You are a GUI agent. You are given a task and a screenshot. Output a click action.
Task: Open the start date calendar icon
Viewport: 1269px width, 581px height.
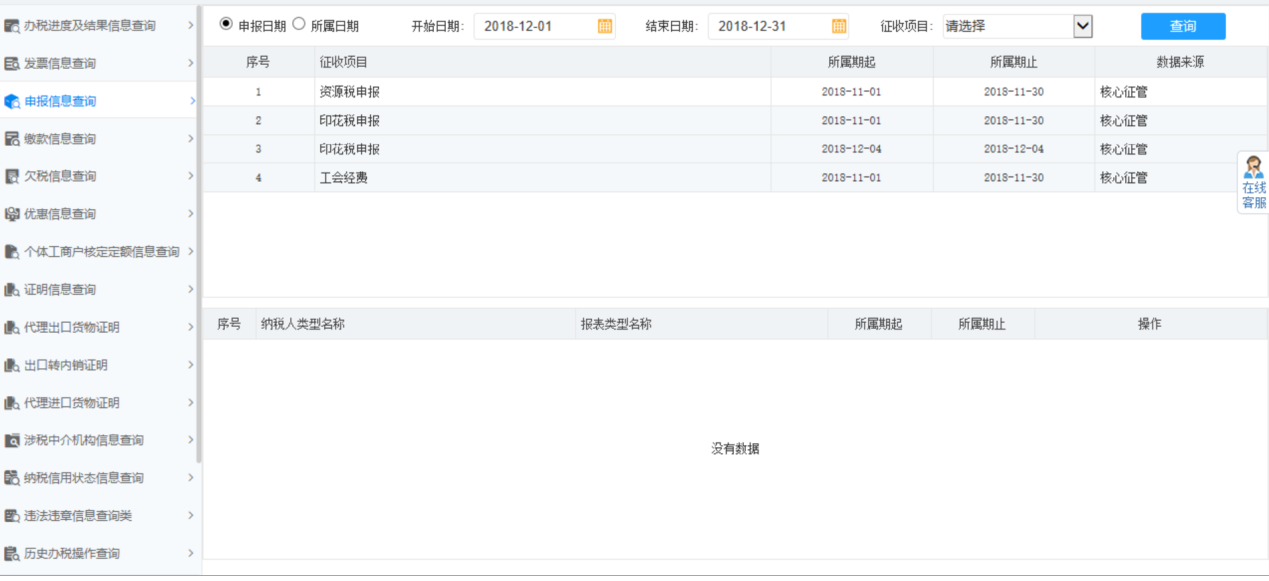point(605,26)
